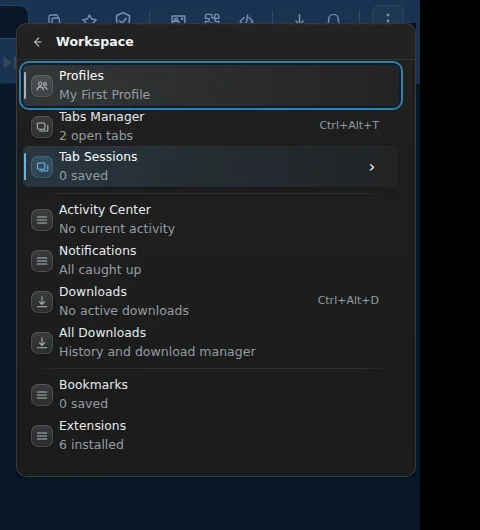Click the developer tools code icon in toolbar
Image resolution: width=480 pixels, height=530 pixels.
point(246,19)
